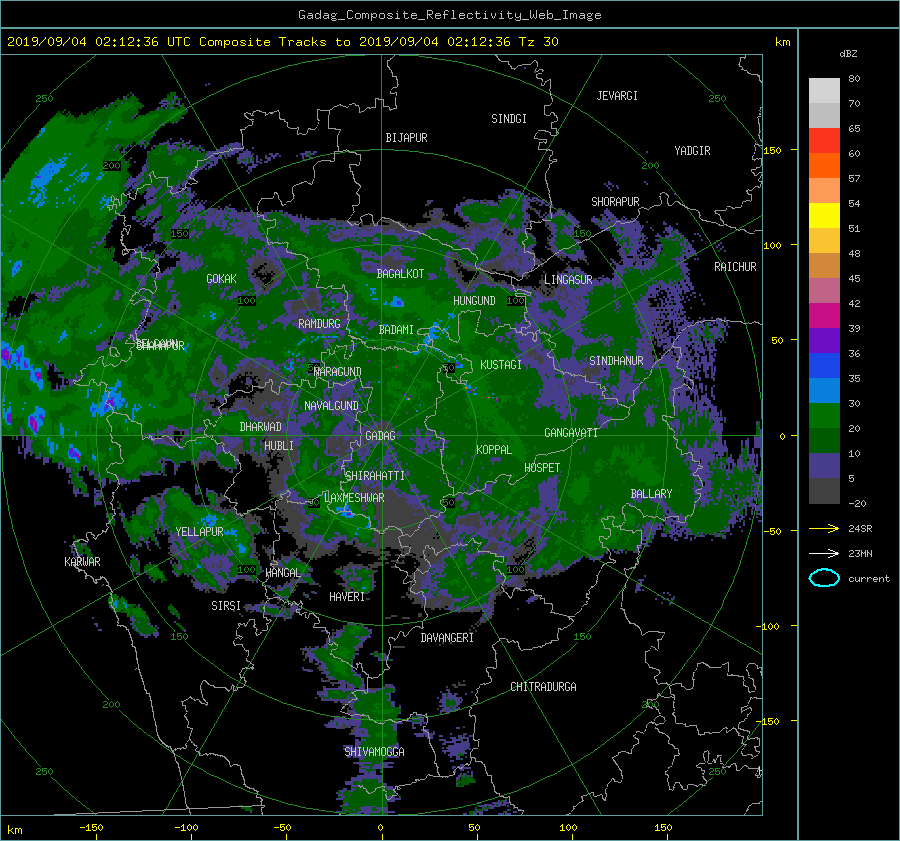The height and width of the screenshot is (841, 900).
Task: Select the yellow 51 dBZ color swatch
Action: [x=824, y=216]
